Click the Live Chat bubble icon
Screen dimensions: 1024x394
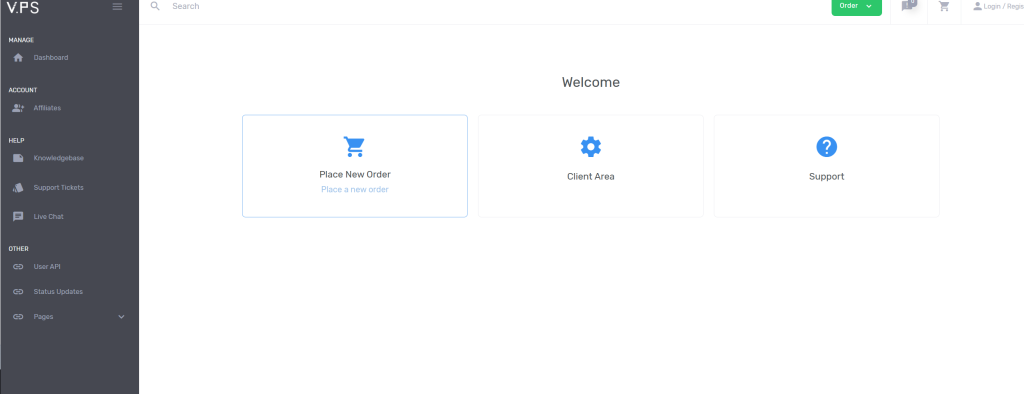click(18, 216)
